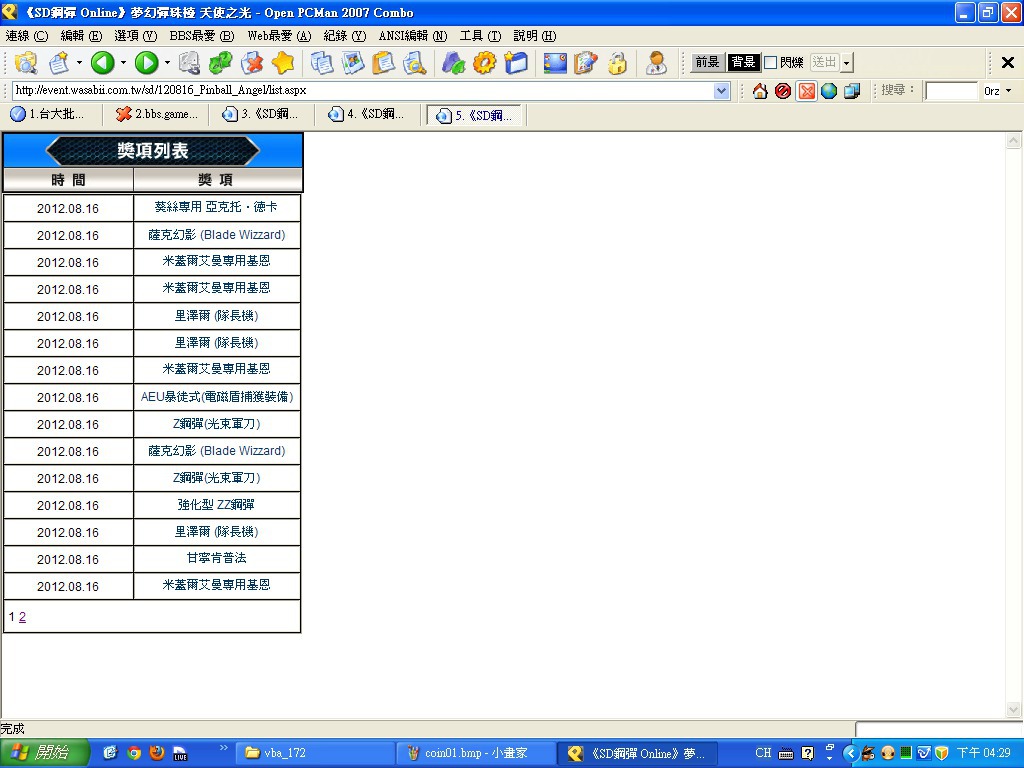Add to favorites with the yellow star
This screenshot has width=1024, height=768.
[x=283, y=63]
